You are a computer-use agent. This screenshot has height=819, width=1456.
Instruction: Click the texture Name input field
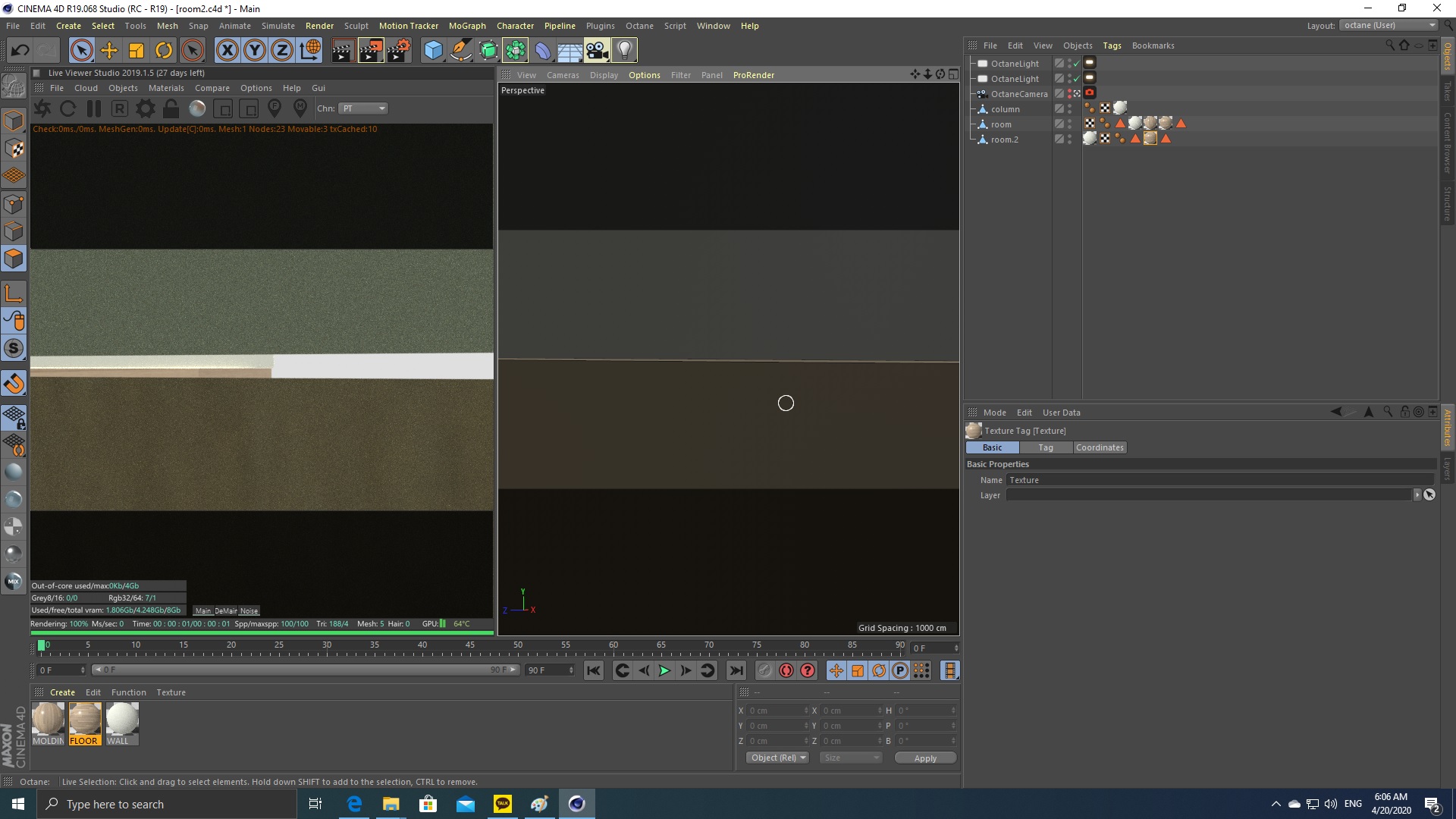(x=1219, y=480)
